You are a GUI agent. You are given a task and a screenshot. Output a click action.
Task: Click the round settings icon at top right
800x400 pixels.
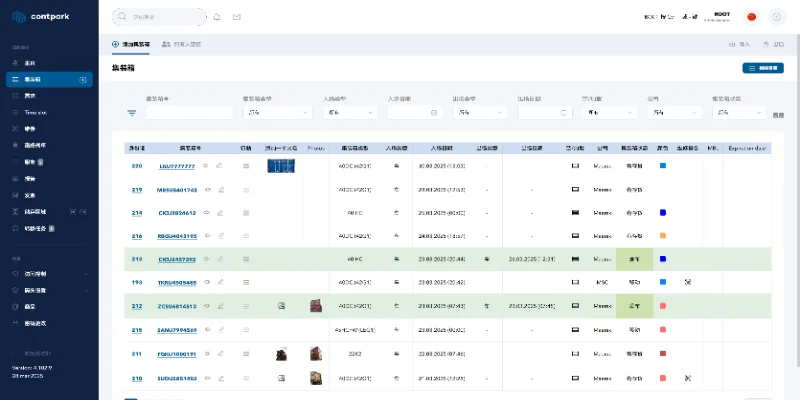coord(778,17)
